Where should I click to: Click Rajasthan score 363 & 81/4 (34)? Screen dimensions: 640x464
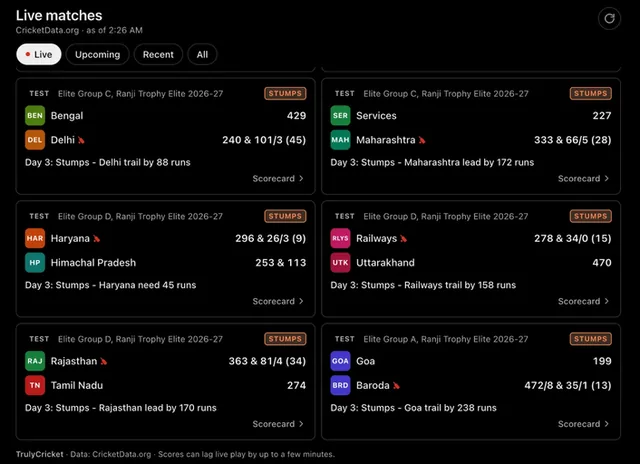267,361
